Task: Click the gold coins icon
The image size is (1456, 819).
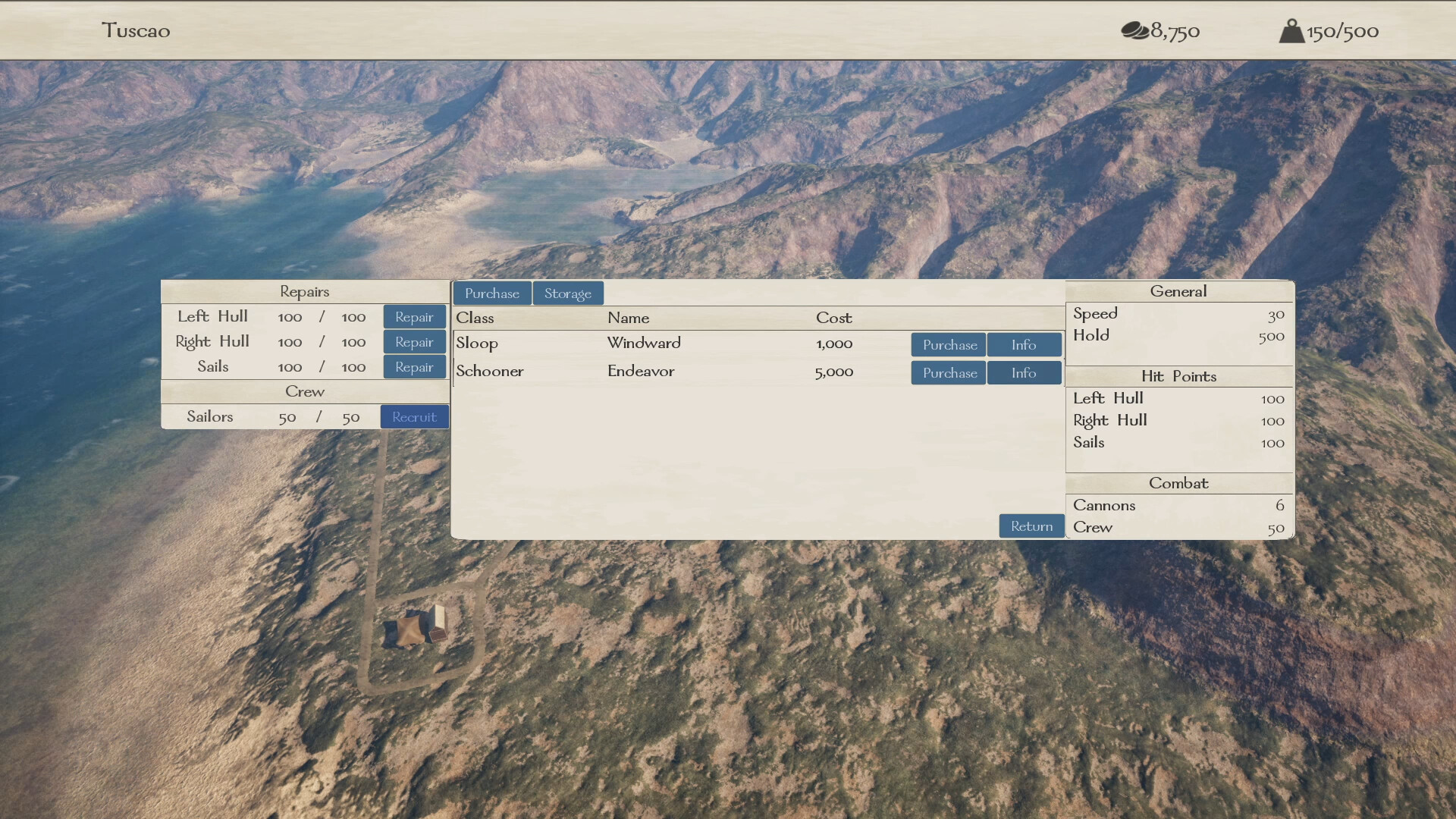Action: tap(1134, 30)
